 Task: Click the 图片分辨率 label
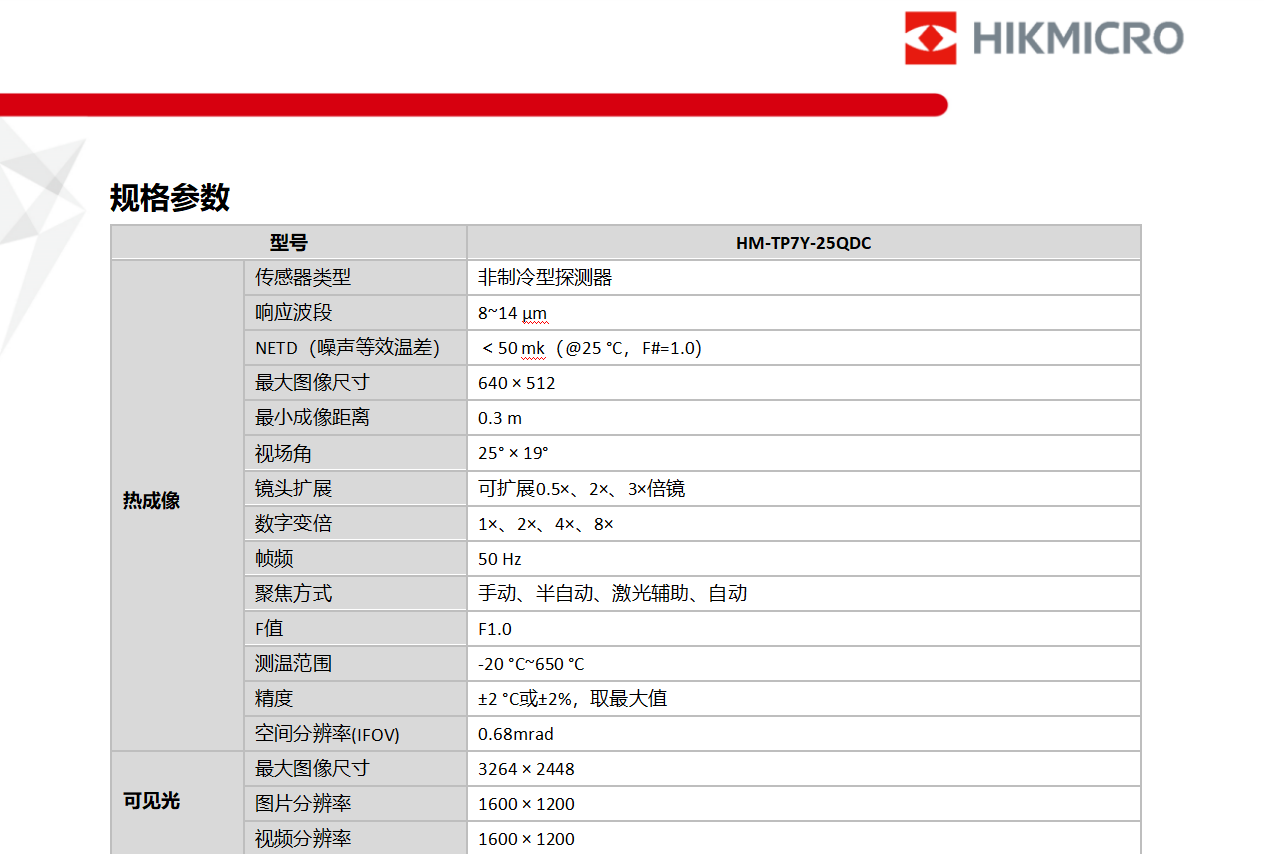click(x=303, y=803)
